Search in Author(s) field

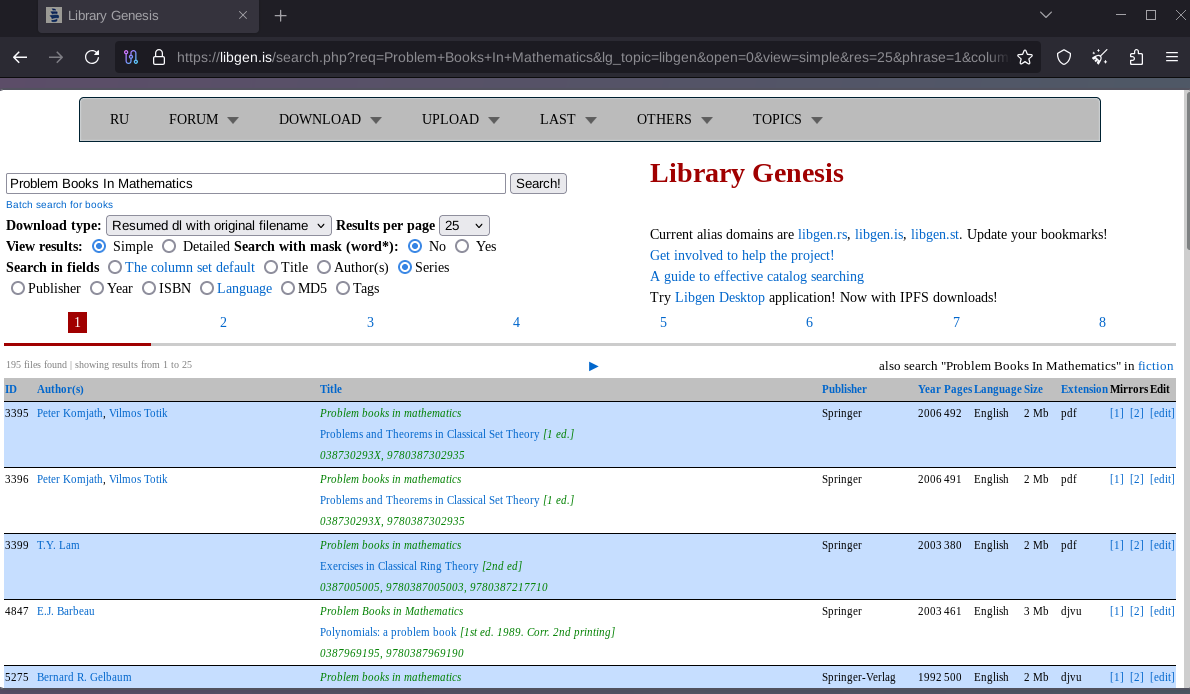[x=324, y=267]
